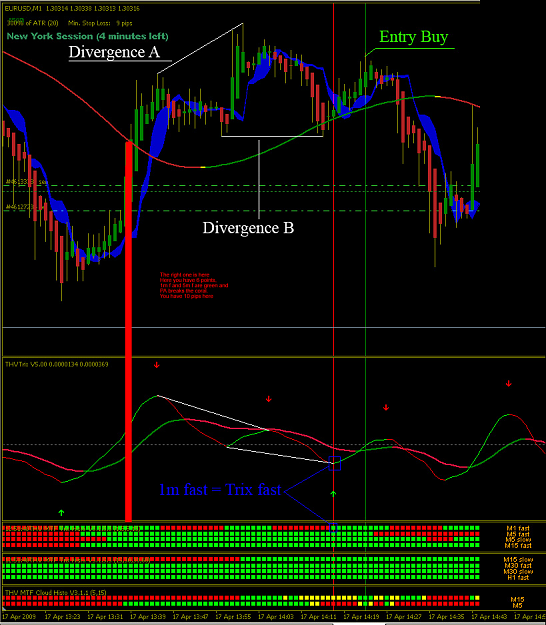Viewport: 546px width, 625px height.
Task: Click the '17 Apr 14:03' time axis label
Action: 276,616
